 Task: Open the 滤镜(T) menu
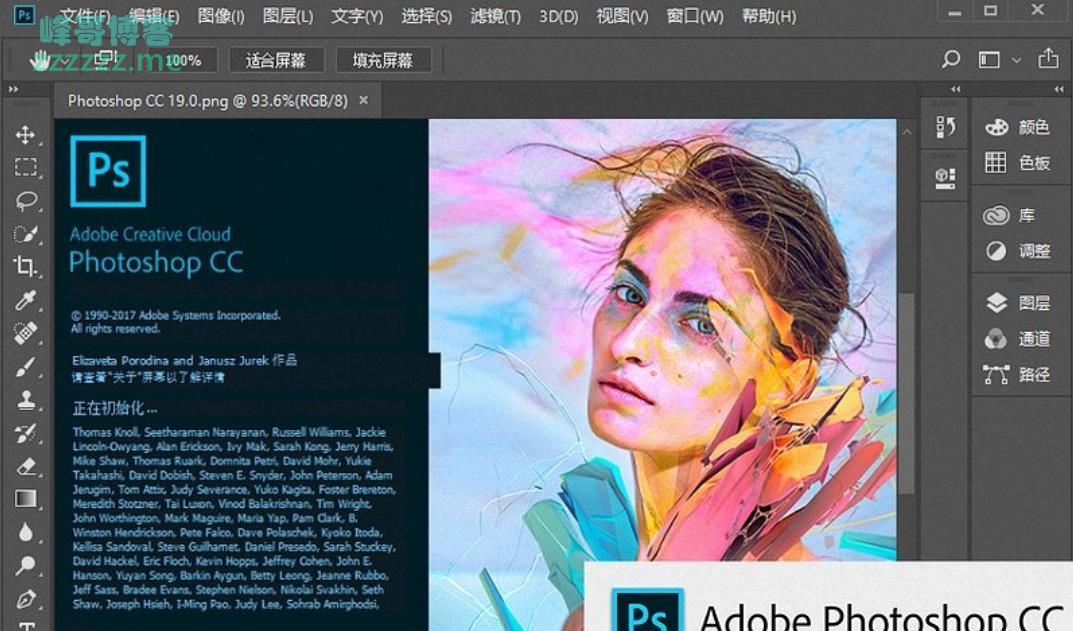point(495,17)
